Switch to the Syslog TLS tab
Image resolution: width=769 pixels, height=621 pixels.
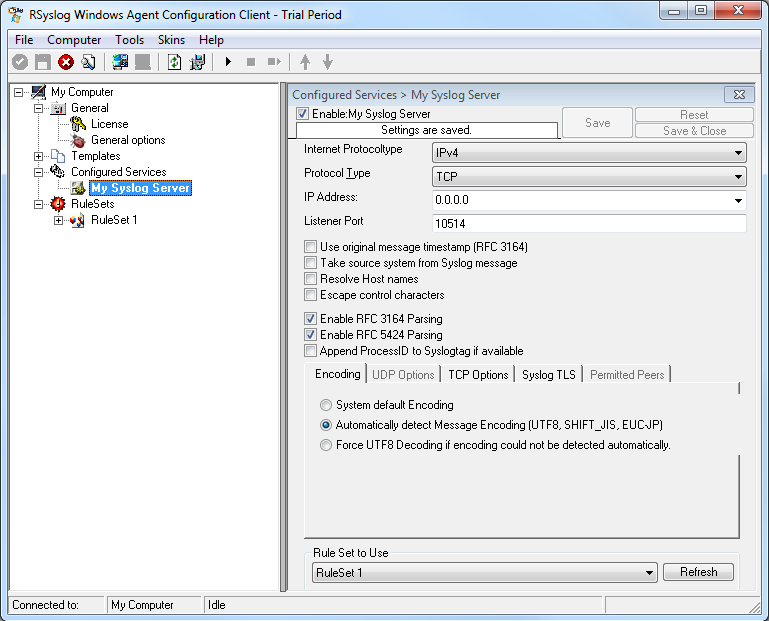tap(548, 375)
